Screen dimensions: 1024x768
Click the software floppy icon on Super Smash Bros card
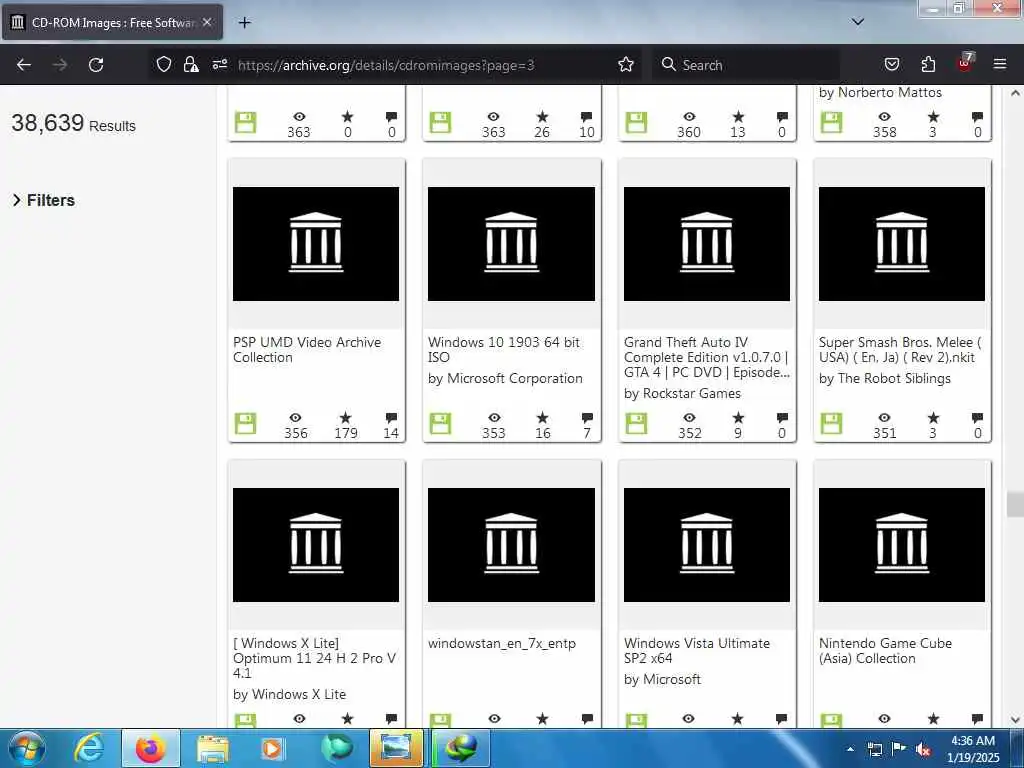pos(831,423)
